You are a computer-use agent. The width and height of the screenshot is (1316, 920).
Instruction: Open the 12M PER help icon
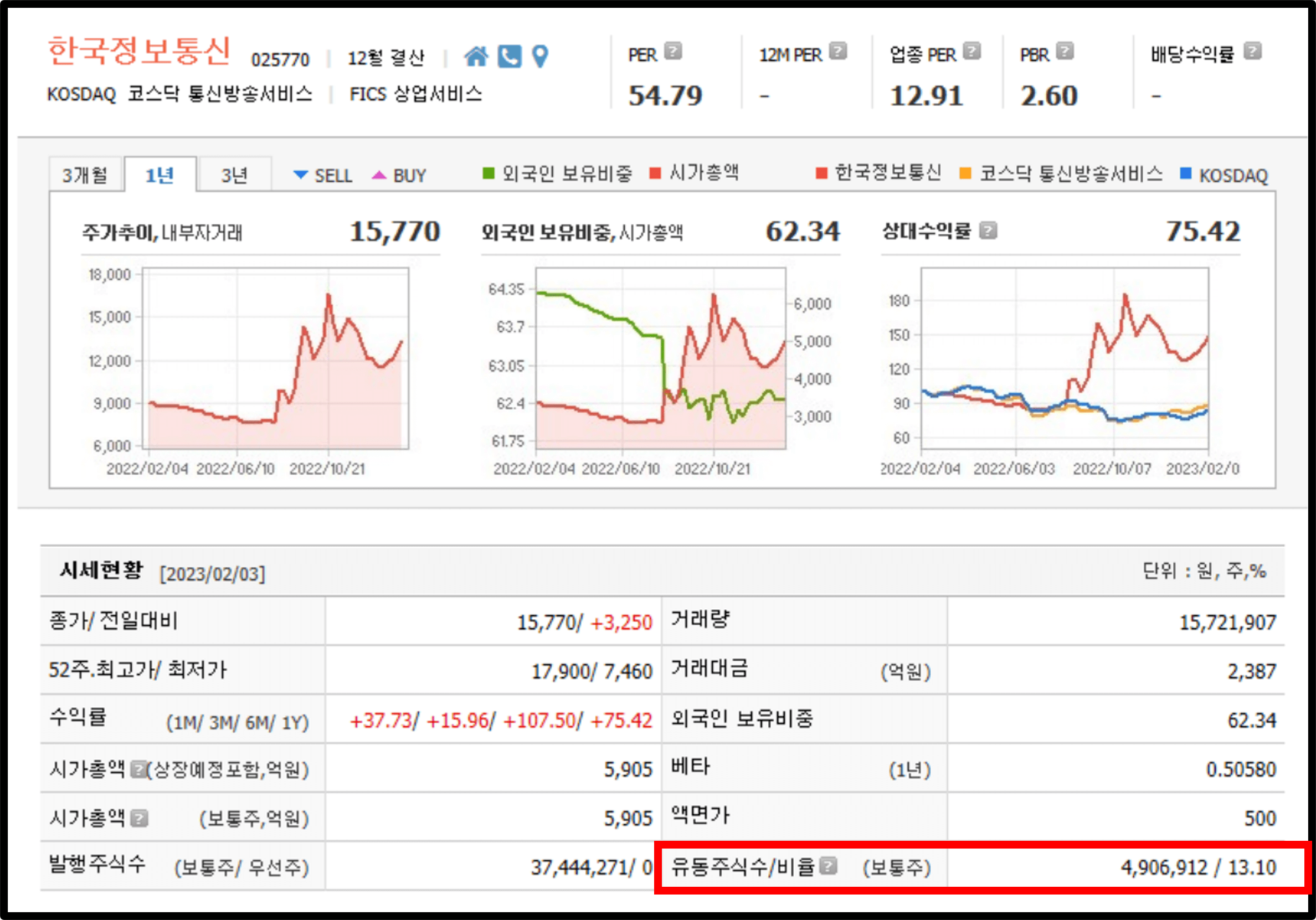pyautogui.click(x=839, y=52)
